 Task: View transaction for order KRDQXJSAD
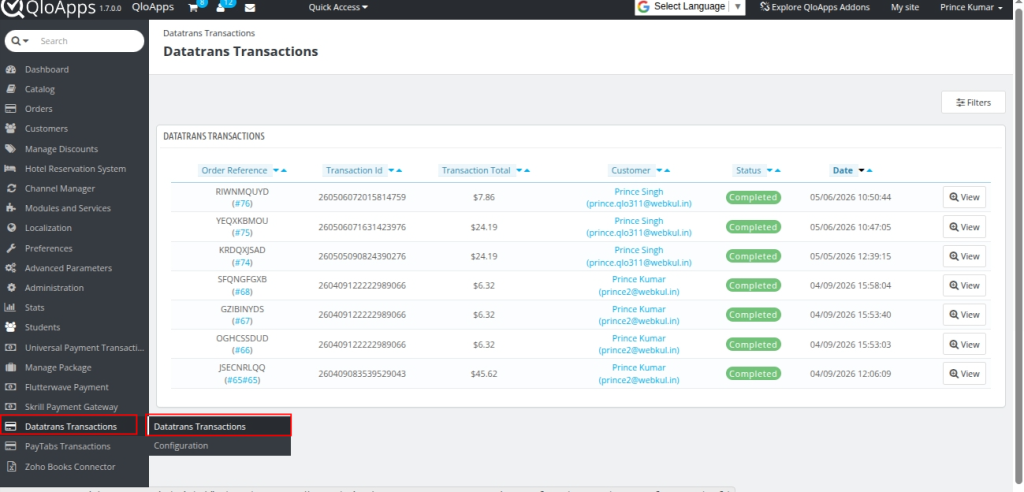(964, 256)
